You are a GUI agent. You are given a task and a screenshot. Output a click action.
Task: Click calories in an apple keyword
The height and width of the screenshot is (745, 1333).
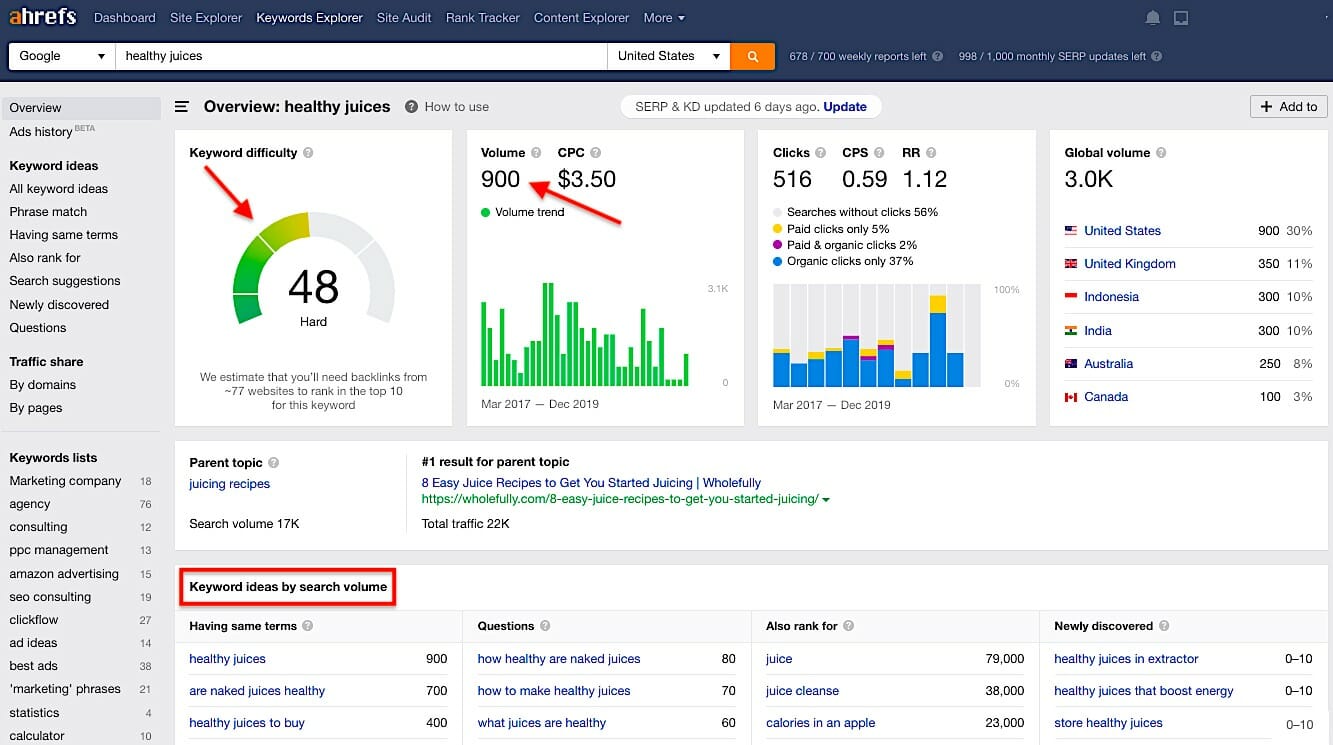[820, 723]
